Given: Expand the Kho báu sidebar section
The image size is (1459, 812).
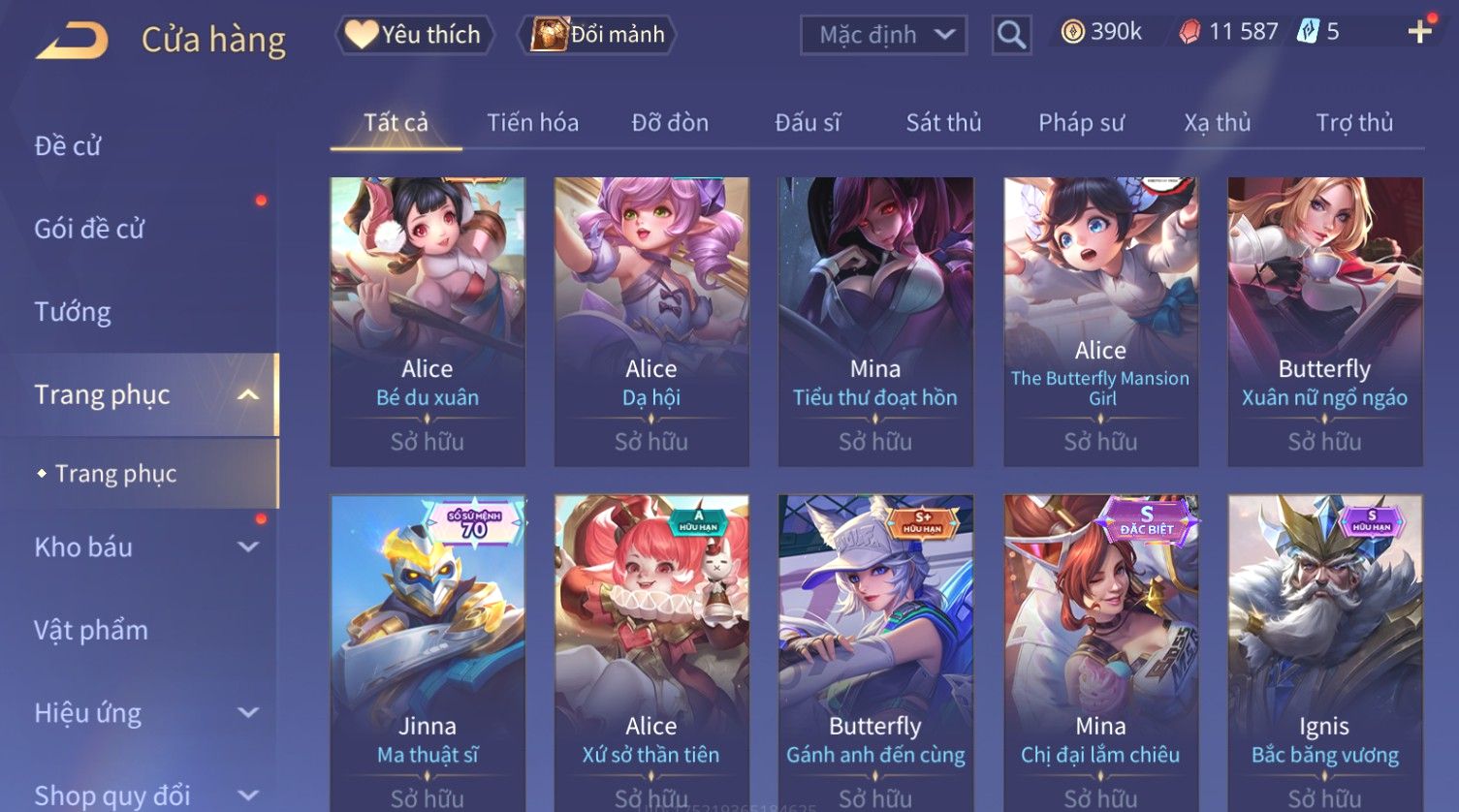Looking at the screenshot, I should [x=248, y=547].
